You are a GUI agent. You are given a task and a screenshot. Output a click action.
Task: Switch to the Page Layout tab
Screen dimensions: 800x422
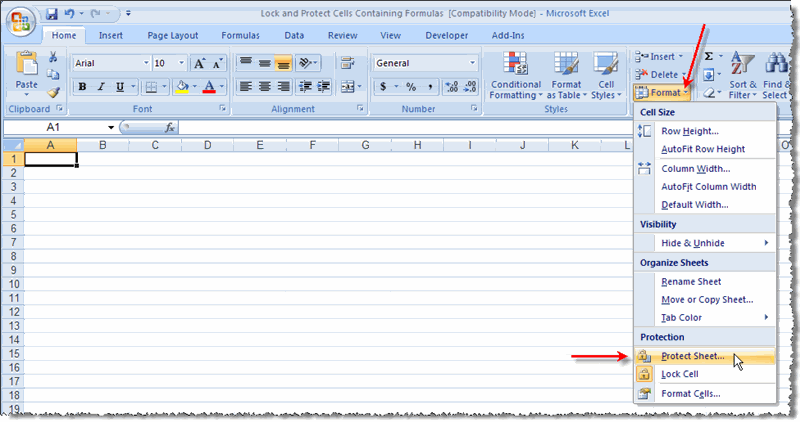point(172,35)
